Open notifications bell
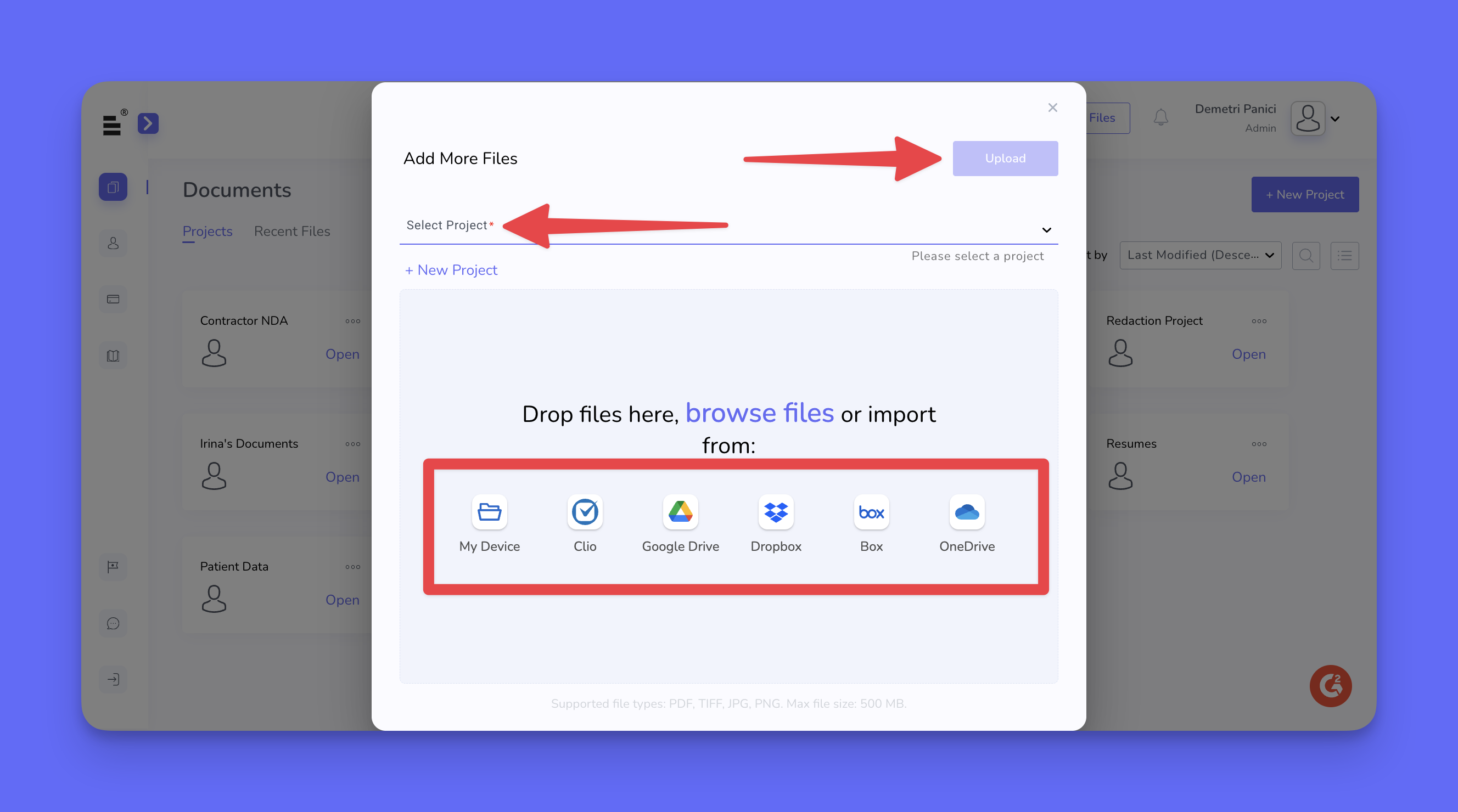The height and width of the screenshot is (812, 1458). pos(1160,117)
